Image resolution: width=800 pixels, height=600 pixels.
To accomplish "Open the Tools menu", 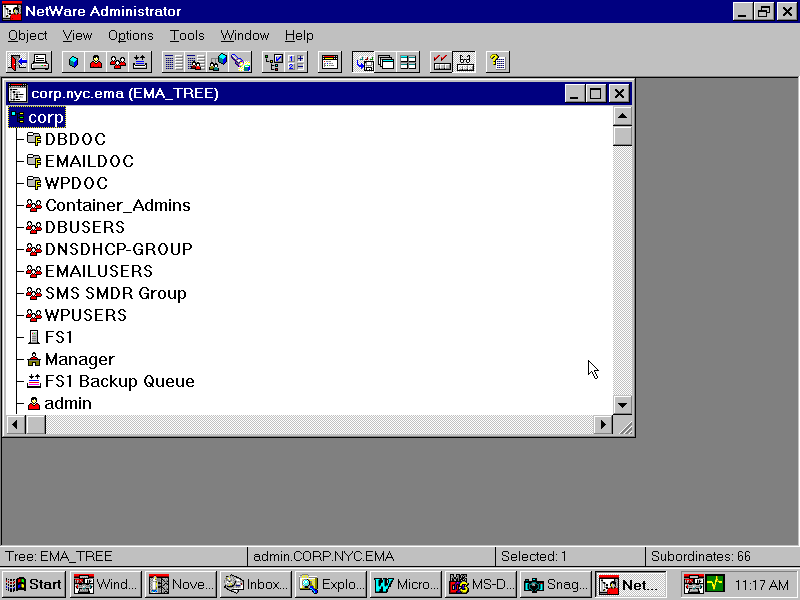I will click(x=187, y=35).
